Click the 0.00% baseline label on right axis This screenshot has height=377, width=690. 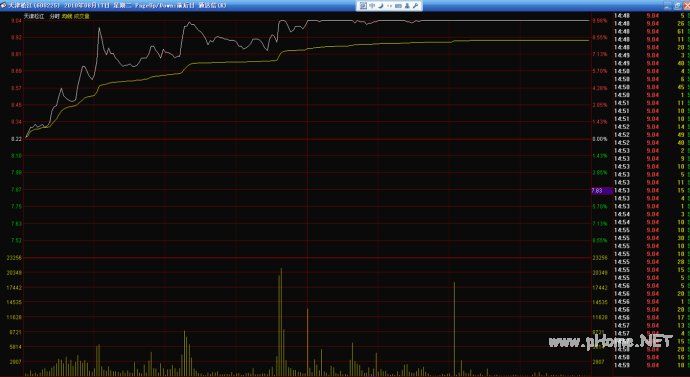(600, 139)
